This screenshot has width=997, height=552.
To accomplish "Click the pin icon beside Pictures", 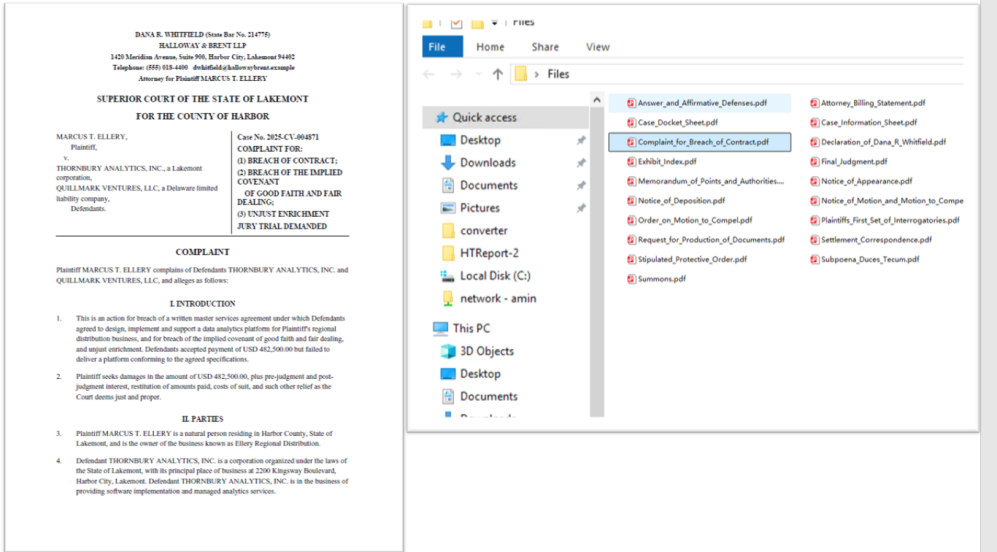I will pyautogui.click(x=581, y=209).
